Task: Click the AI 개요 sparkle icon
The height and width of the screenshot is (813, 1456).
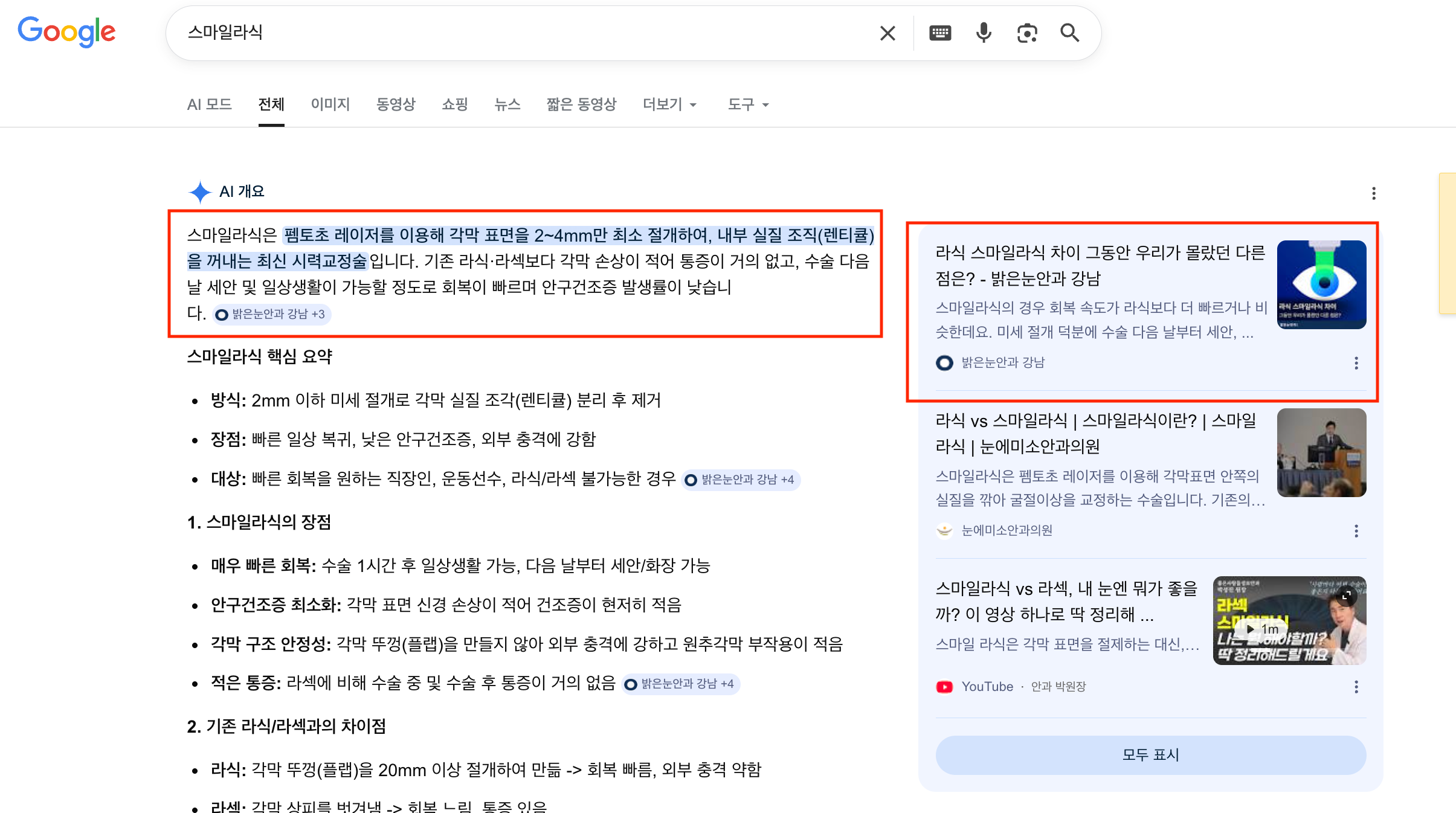Action: point(200,192)
